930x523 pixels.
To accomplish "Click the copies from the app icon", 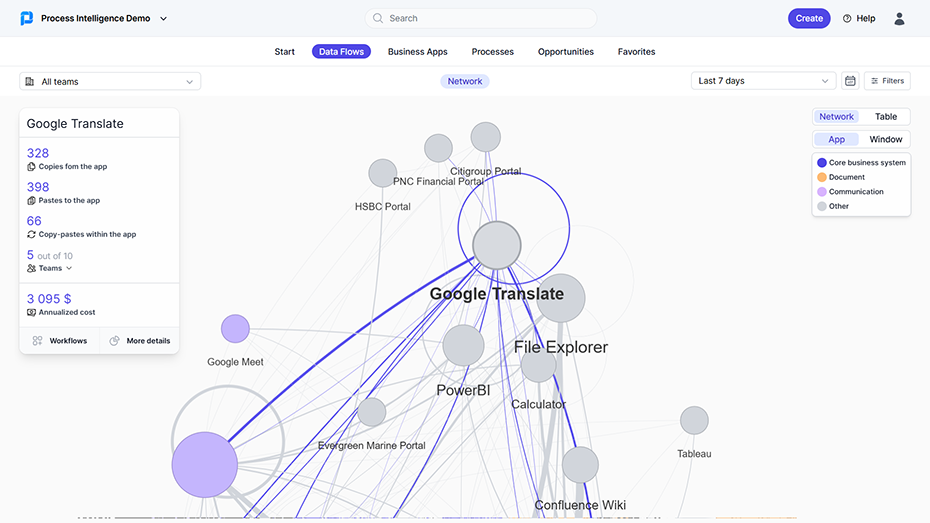I will click(x=31, y=167).
